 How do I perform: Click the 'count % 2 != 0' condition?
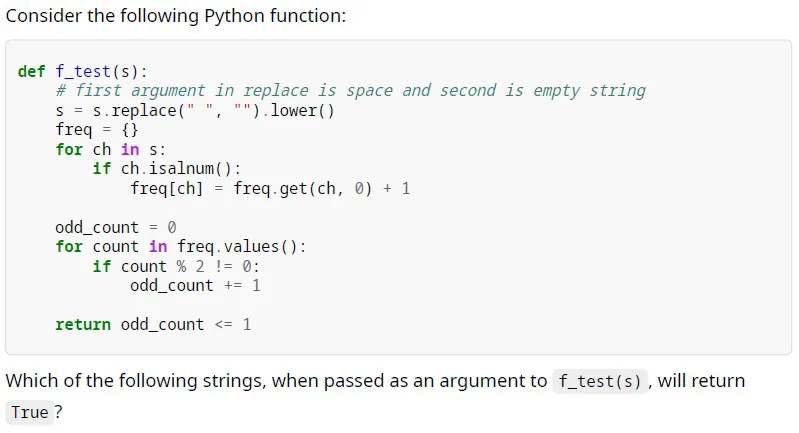186,266
